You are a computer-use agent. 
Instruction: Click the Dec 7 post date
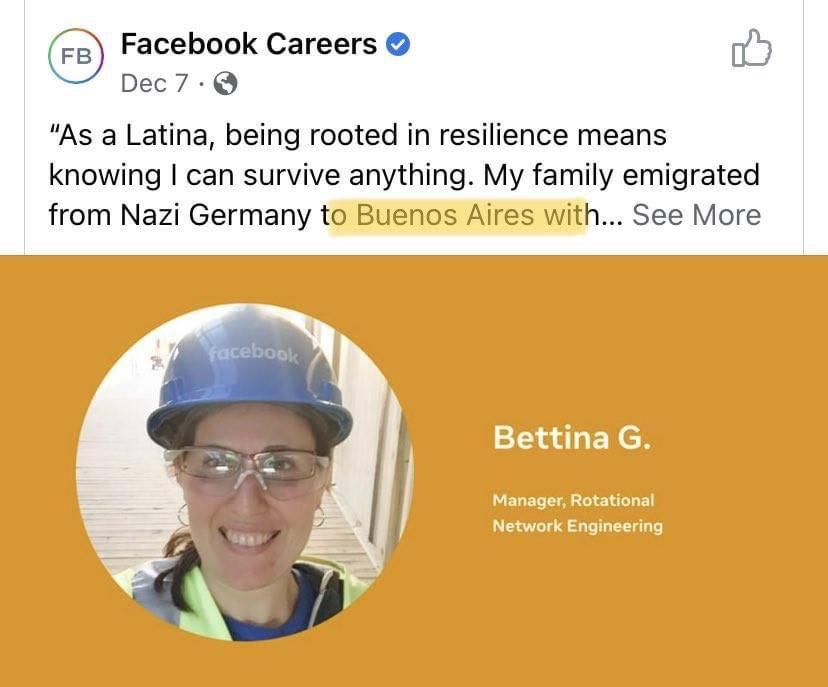(x=154, y=83)
